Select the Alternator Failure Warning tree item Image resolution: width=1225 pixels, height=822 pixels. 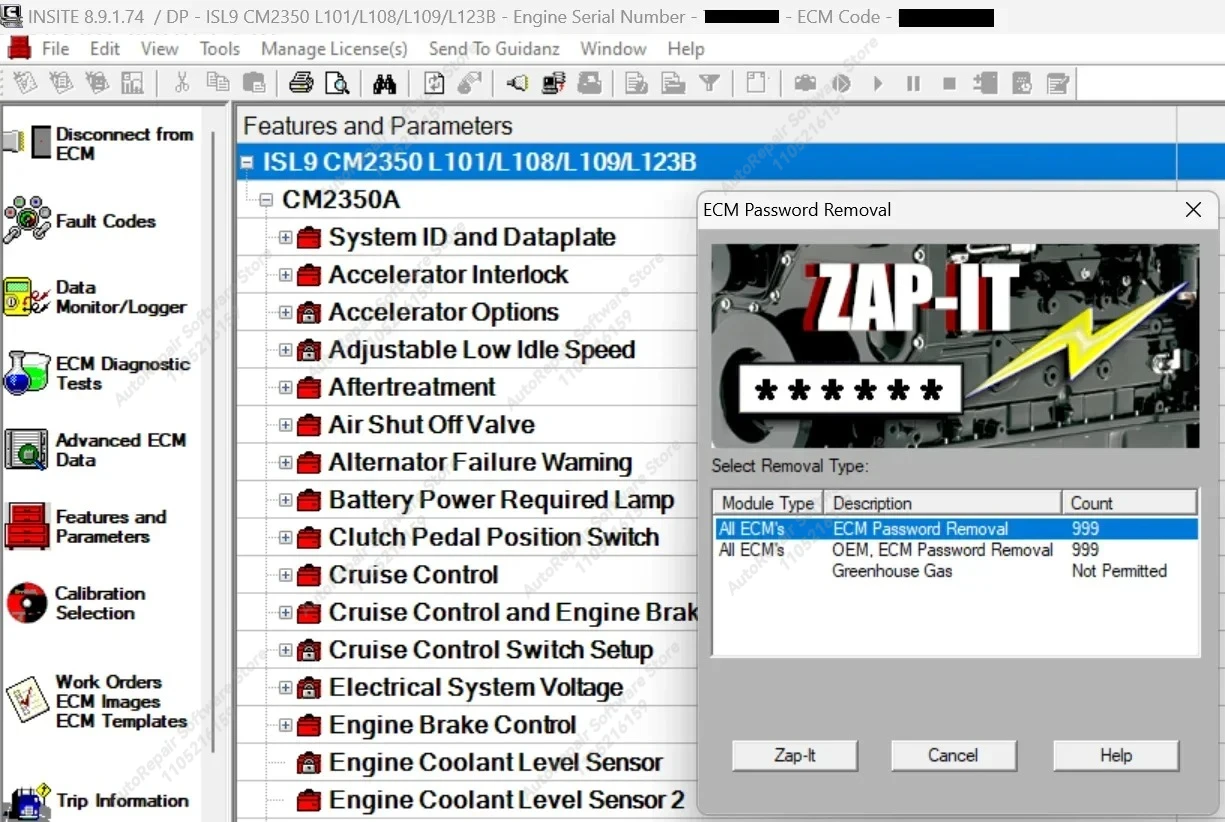click(480, 463)
